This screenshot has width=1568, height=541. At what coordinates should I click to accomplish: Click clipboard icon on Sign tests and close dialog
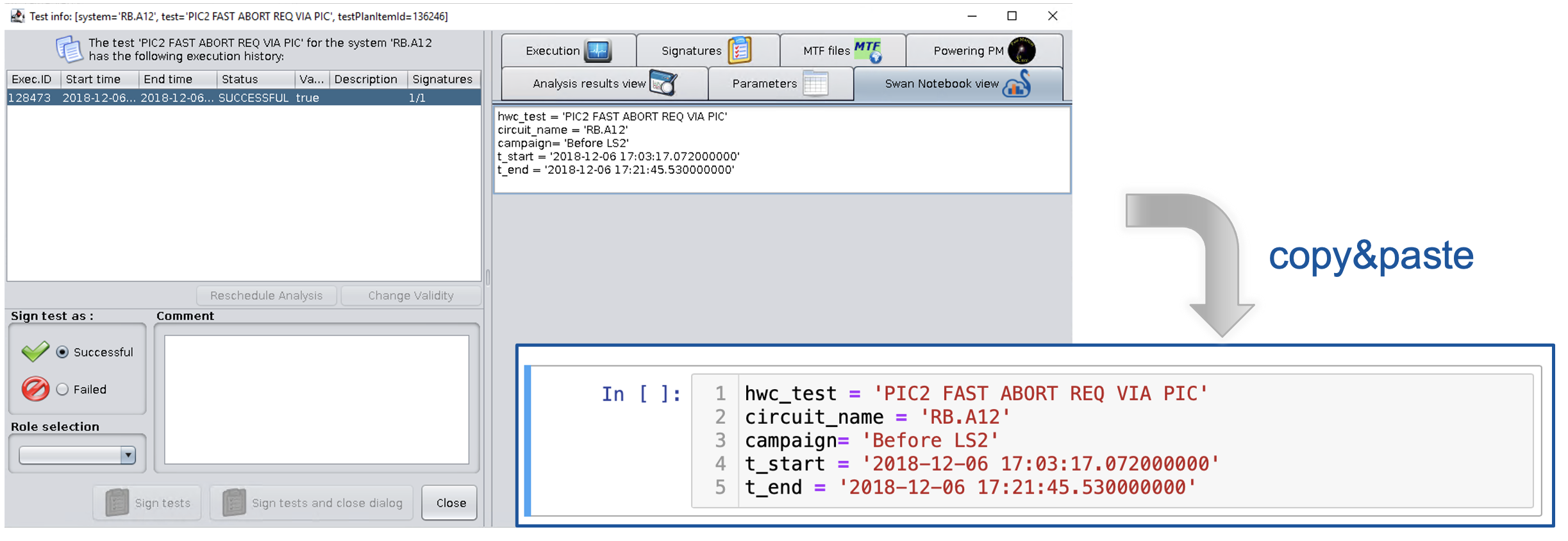coord(234,503)
